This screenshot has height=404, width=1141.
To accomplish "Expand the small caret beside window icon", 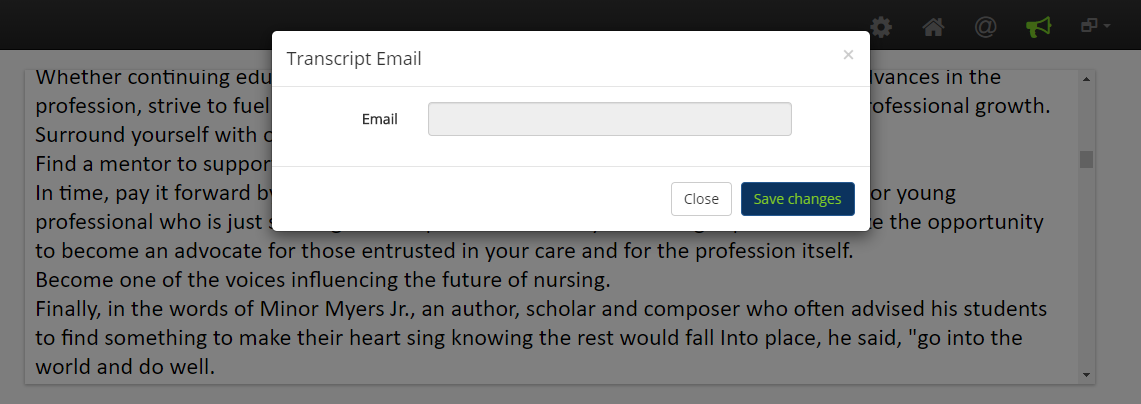I will pos(1107,26).
